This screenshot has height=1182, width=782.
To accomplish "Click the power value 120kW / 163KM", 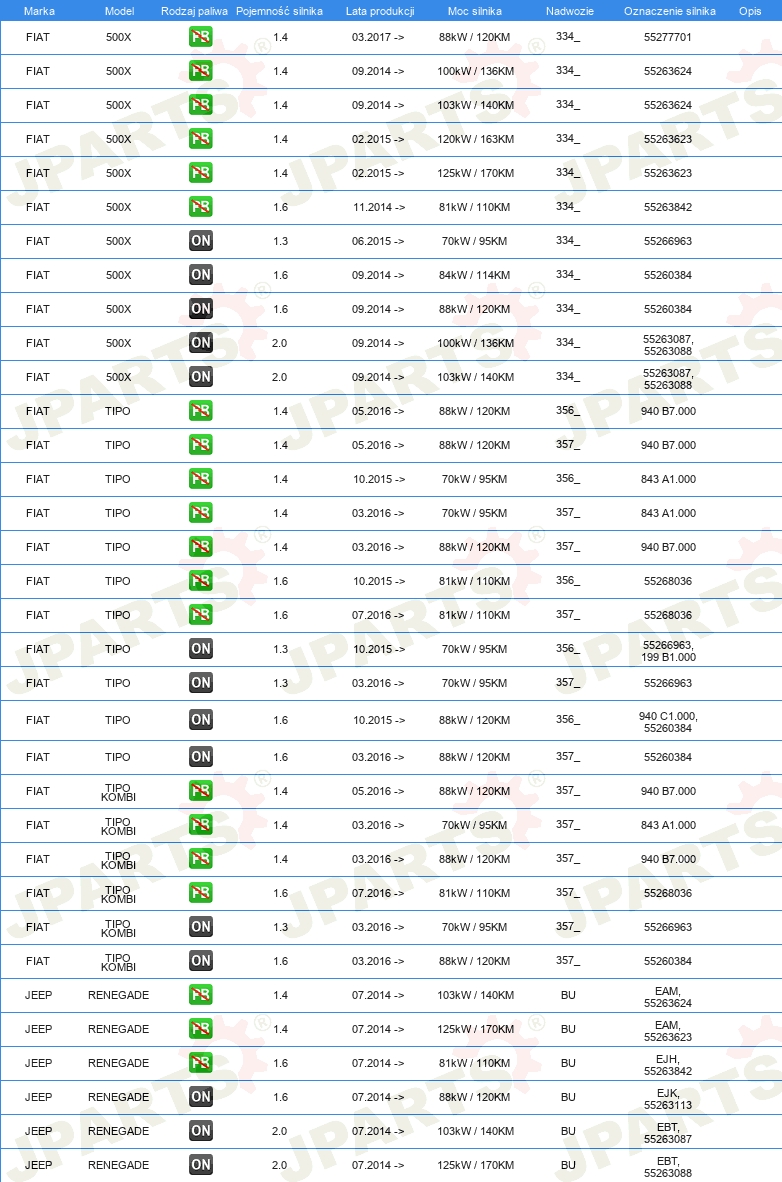I will 475,139.
